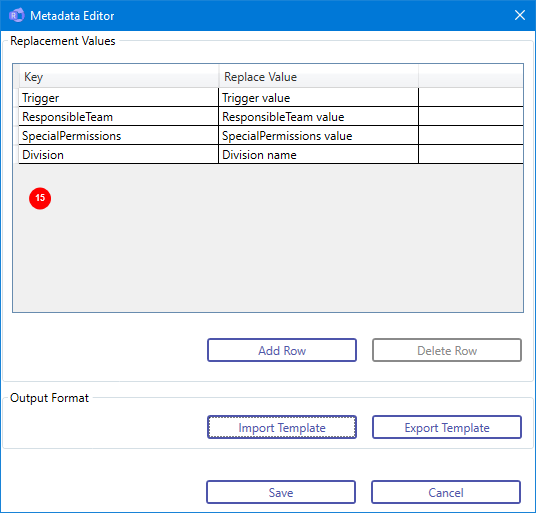Close the Metadata Editor dialog

click(x=520, y=15)
